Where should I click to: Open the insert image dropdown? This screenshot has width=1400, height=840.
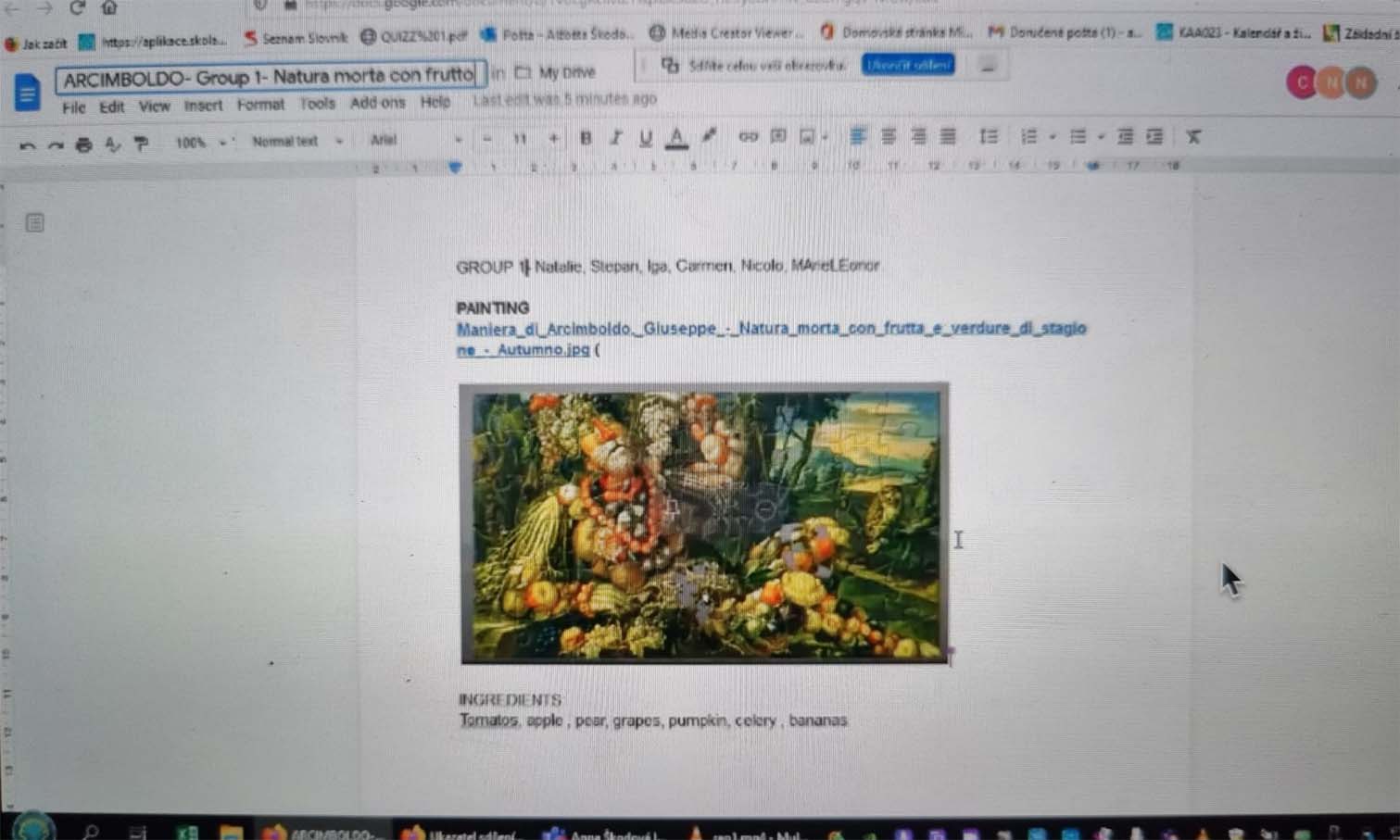coord(813,137)
